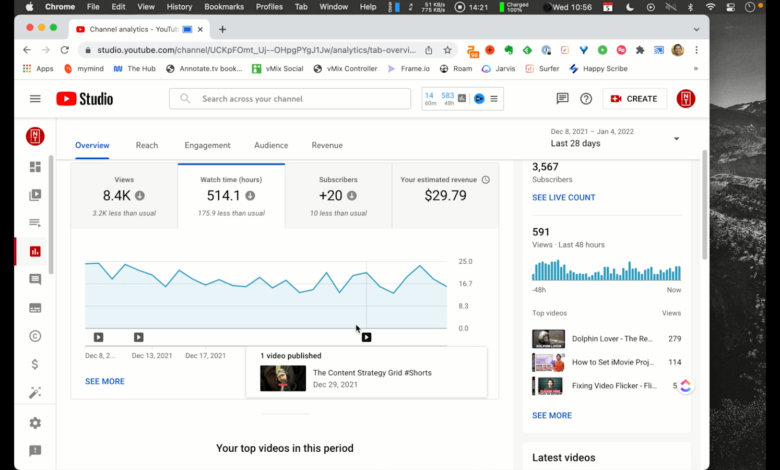
Task: Open Content section in sidebar
Action: 35,194
